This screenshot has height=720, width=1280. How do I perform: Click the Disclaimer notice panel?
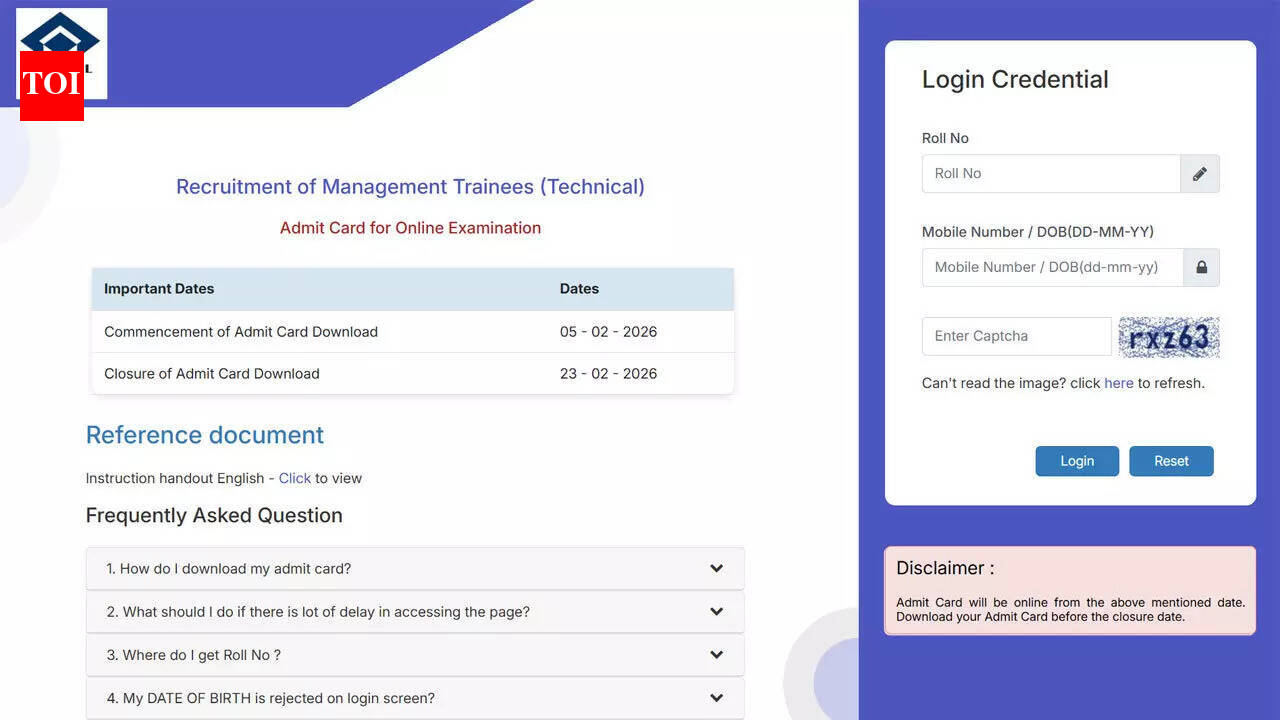click(1069, 590)
